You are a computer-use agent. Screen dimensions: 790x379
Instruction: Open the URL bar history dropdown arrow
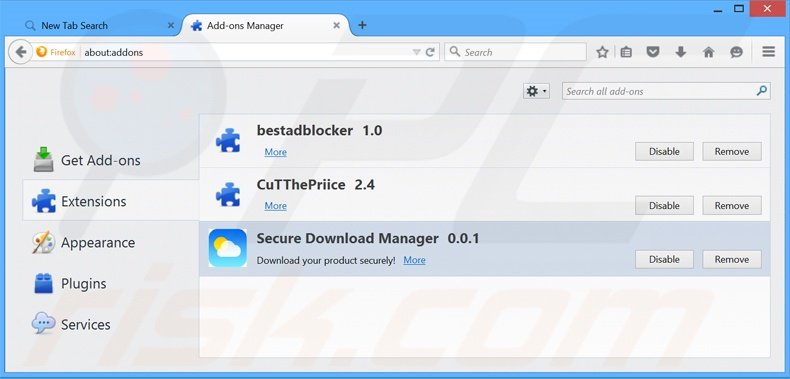point(416,52)
